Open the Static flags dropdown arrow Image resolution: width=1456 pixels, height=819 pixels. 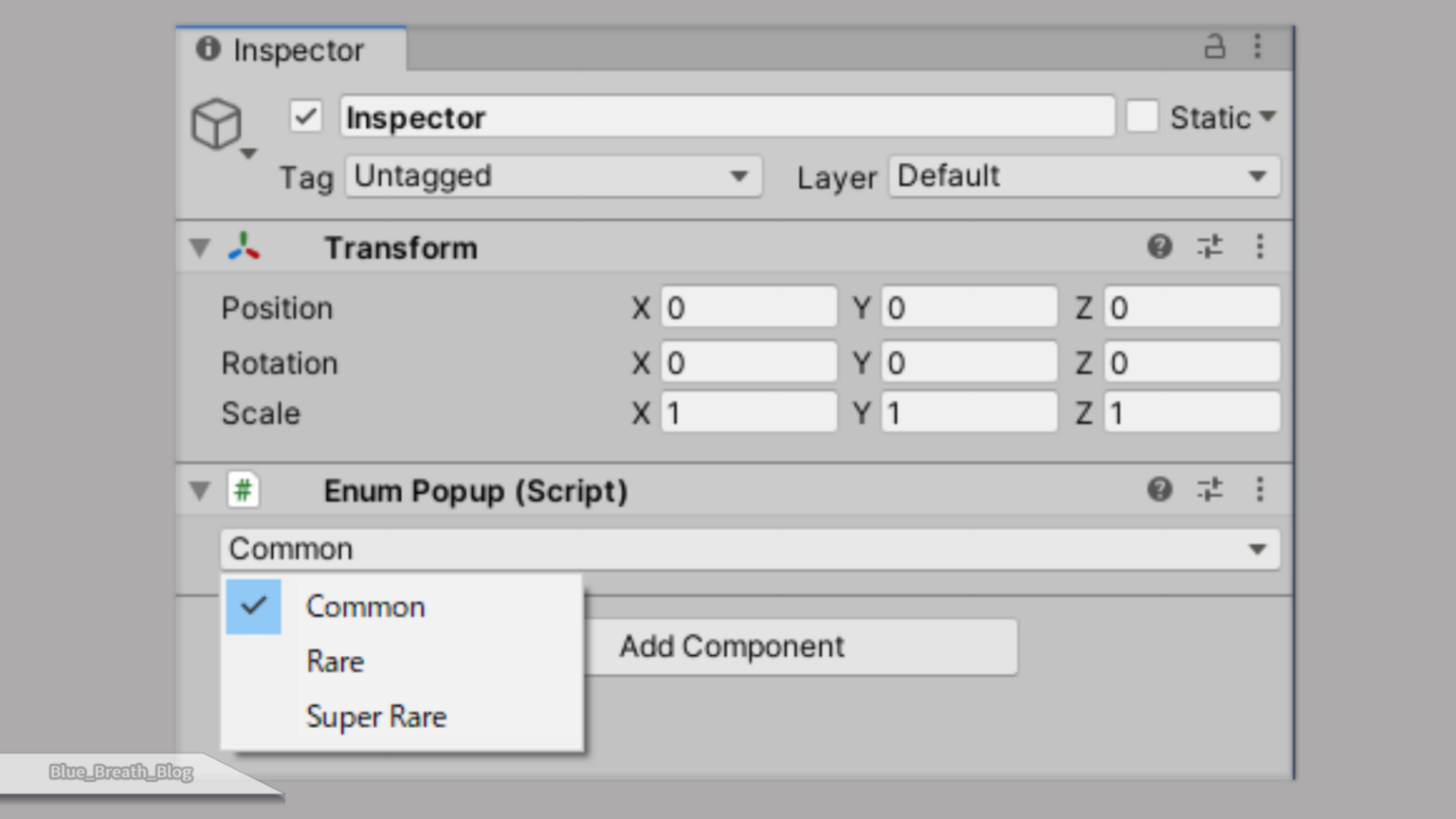tap(1268, 118)
